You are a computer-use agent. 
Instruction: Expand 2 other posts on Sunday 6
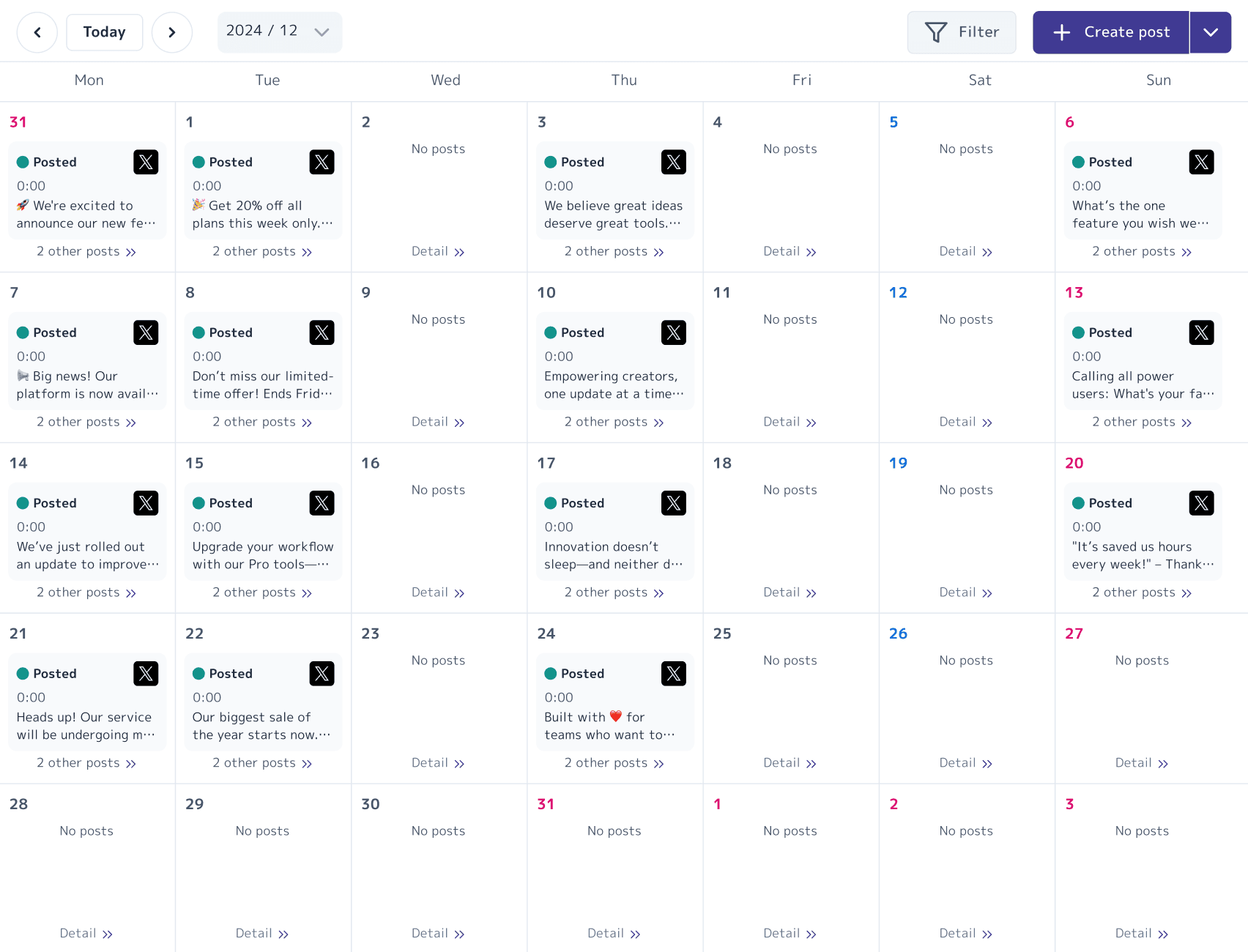point(1142,251)
